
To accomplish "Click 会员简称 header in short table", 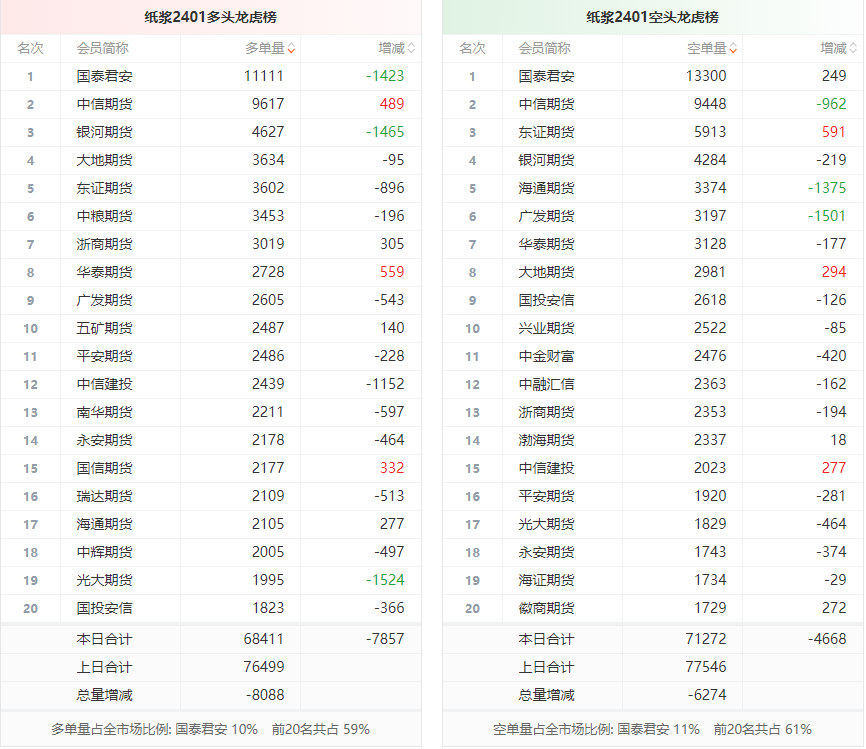I will (x=544, y=49).
